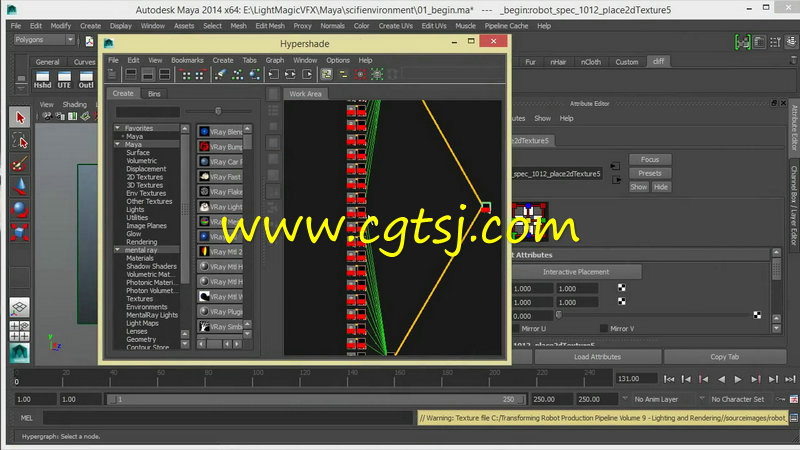Switch to the Bins tab
This screenshot has height=450, width=800.
[154, 94]
